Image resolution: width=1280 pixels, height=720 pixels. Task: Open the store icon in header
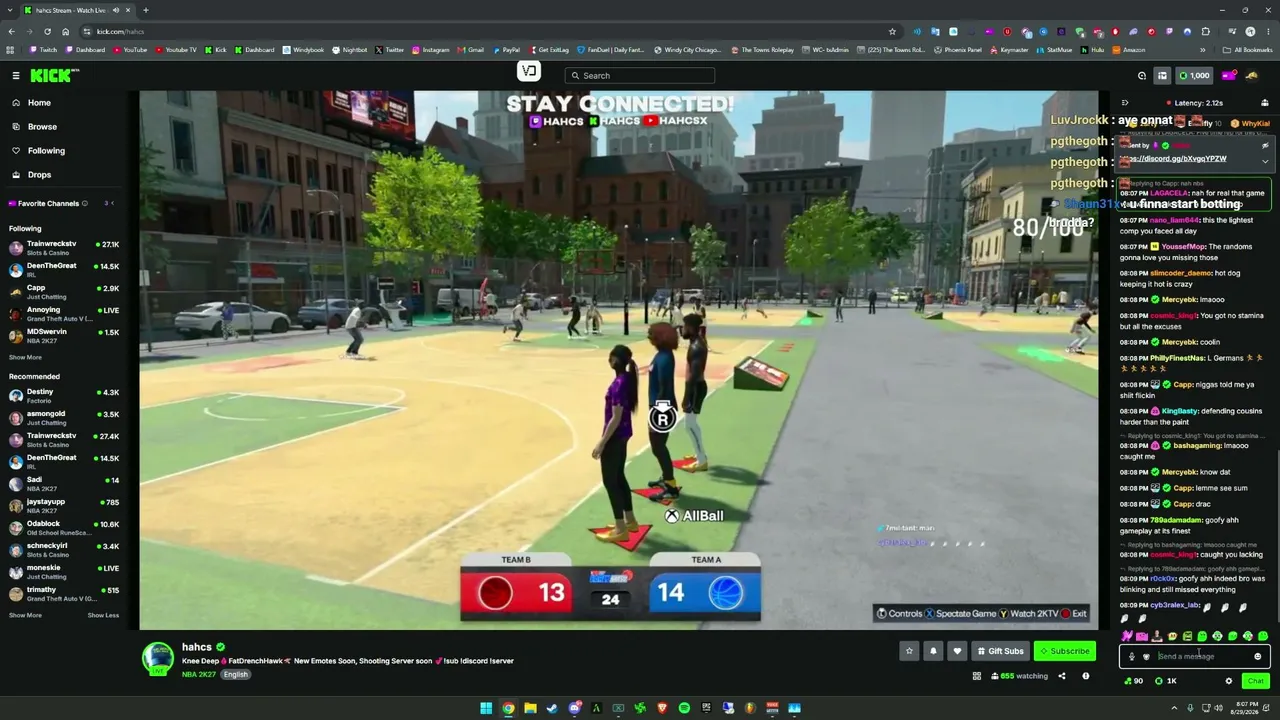pyautogui.click(x=1162, y=75)
